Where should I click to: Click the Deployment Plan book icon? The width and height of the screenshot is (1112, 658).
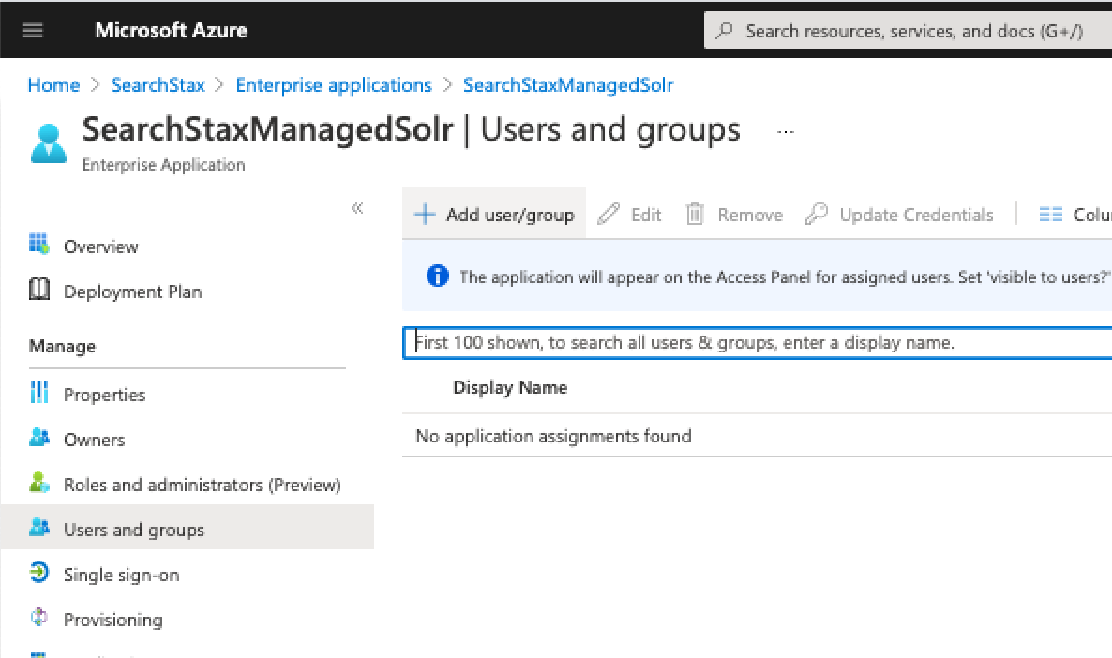point(39,289)
